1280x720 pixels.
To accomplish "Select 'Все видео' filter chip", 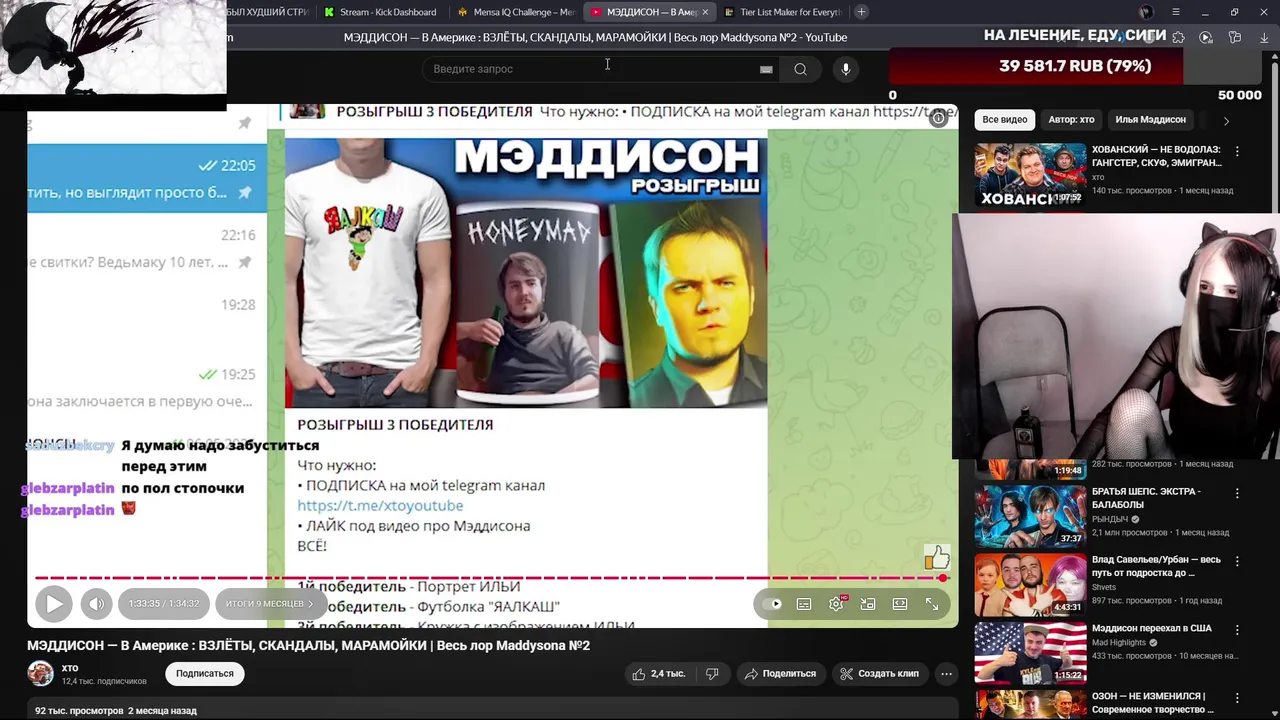I will (1005, 120).
